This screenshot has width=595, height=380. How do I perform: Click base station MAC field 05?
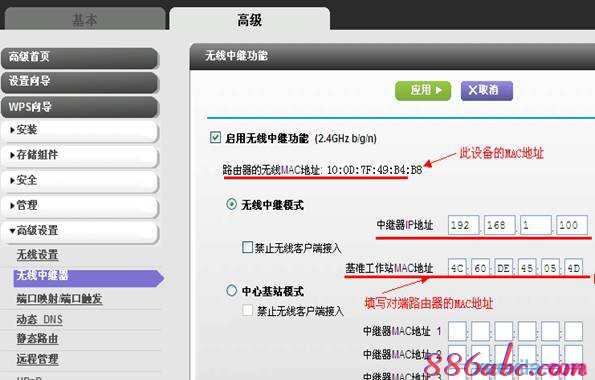[x=550, y=268]
